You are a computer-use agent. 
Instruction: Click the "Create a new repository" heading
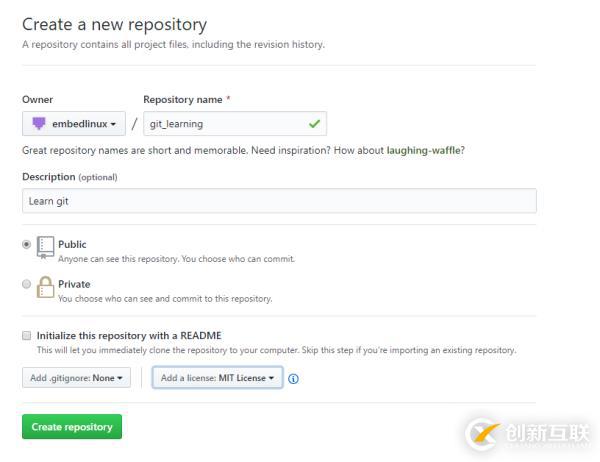pos(114,24)
